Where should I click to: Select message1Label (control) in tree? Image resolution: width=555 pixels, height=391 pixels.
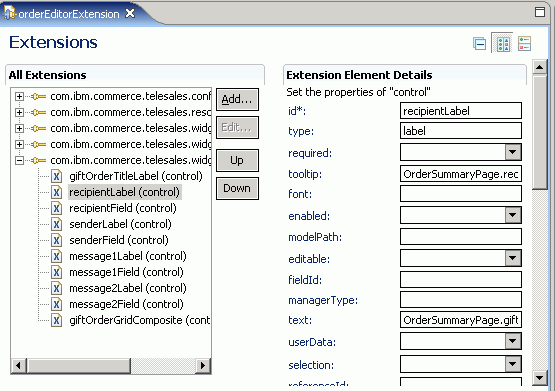(x=128, y=256)
